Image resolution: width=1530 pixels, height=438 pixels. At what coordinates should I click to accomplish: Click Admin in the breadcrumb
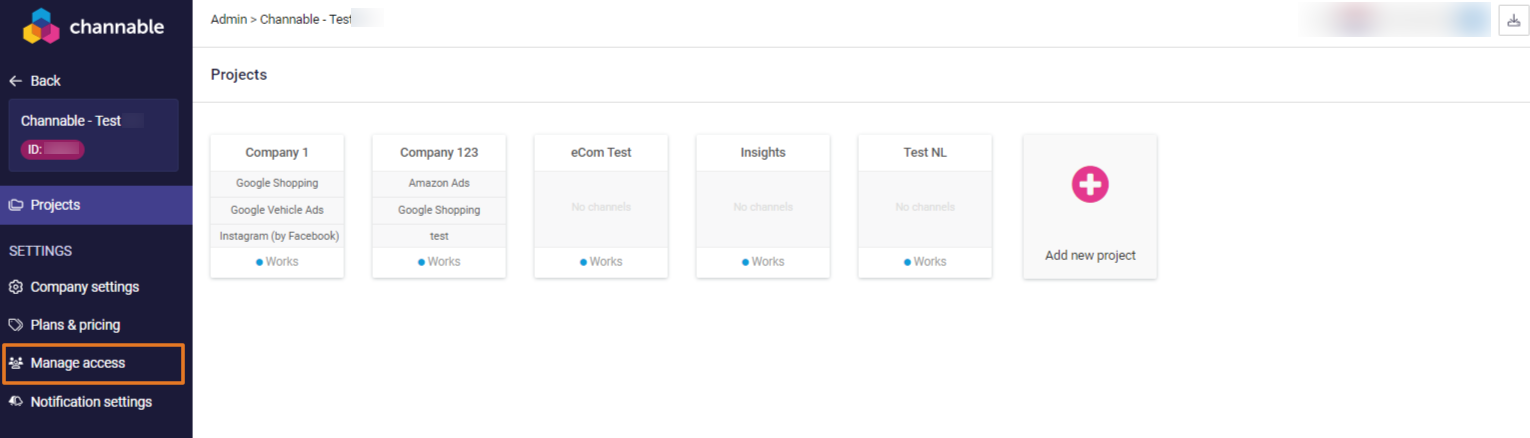(228, 20)
